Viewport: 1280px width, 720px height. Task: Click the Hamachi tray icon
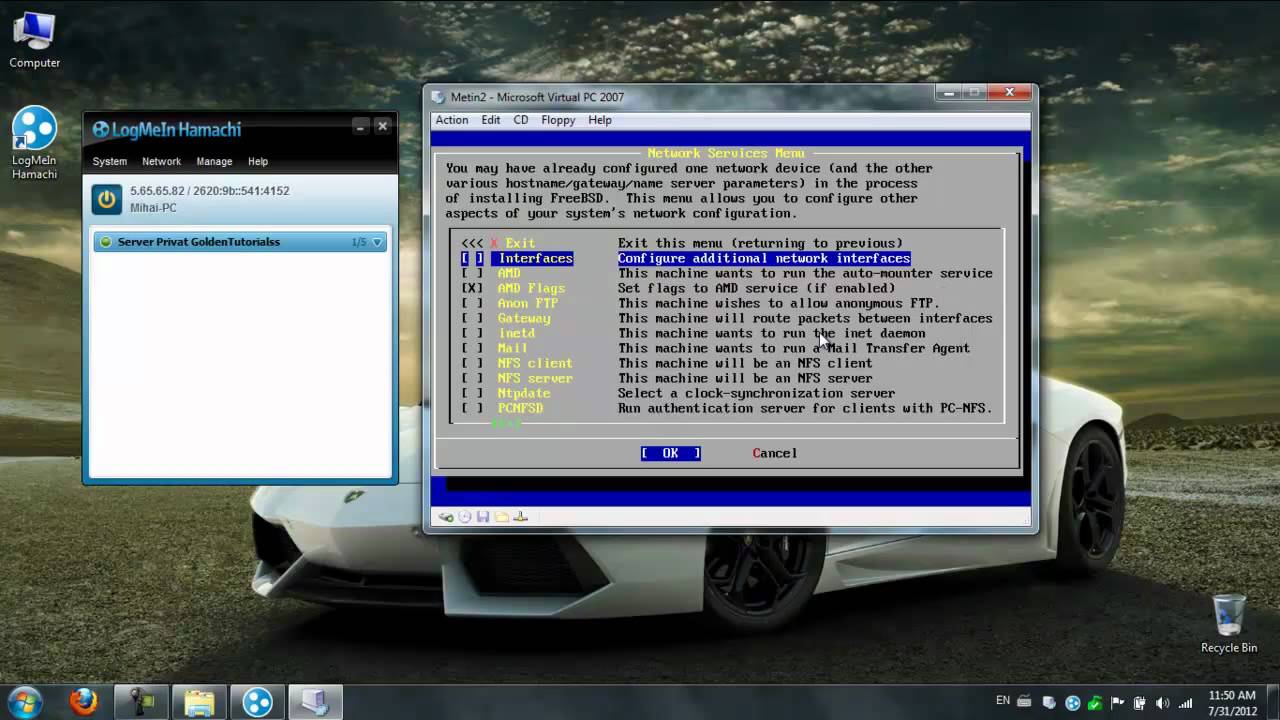tap(1072, 702)
